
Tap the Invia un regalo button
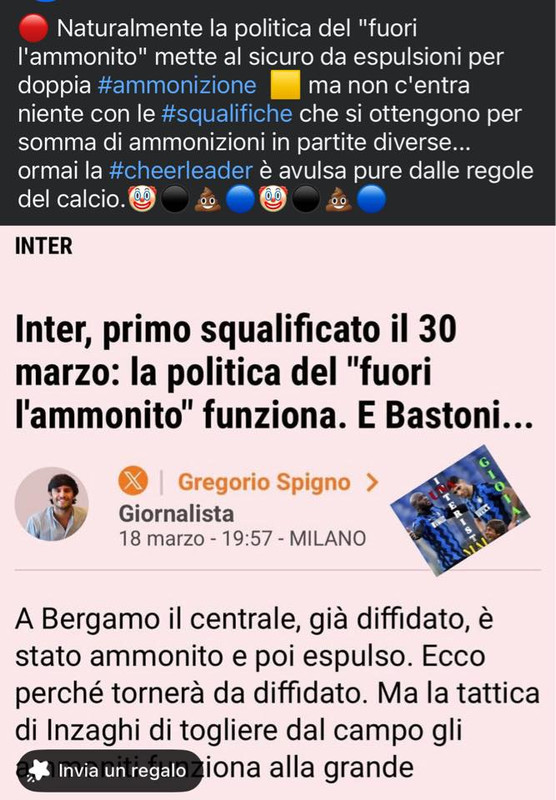[x=110, y=770]
